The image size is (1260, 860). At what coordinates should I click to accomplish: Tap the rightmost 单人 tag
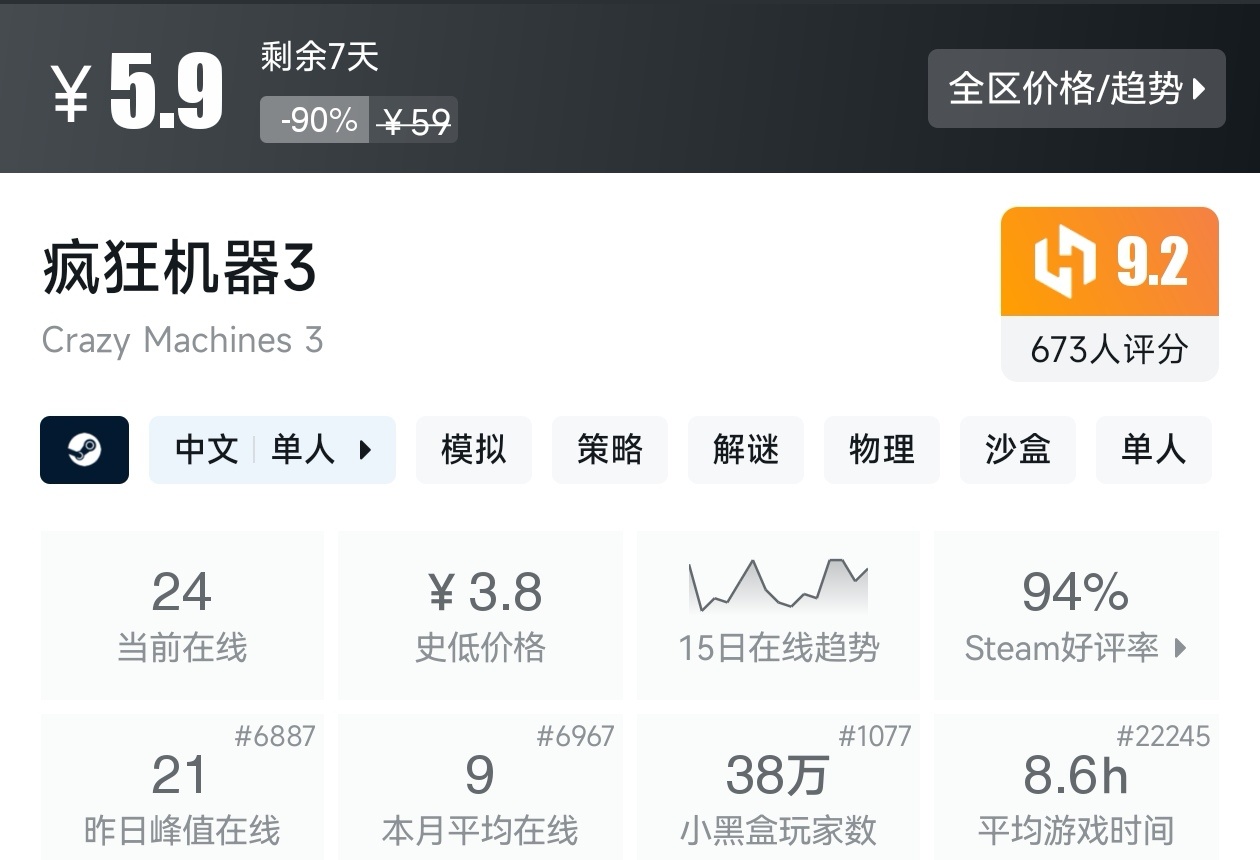1153,450
